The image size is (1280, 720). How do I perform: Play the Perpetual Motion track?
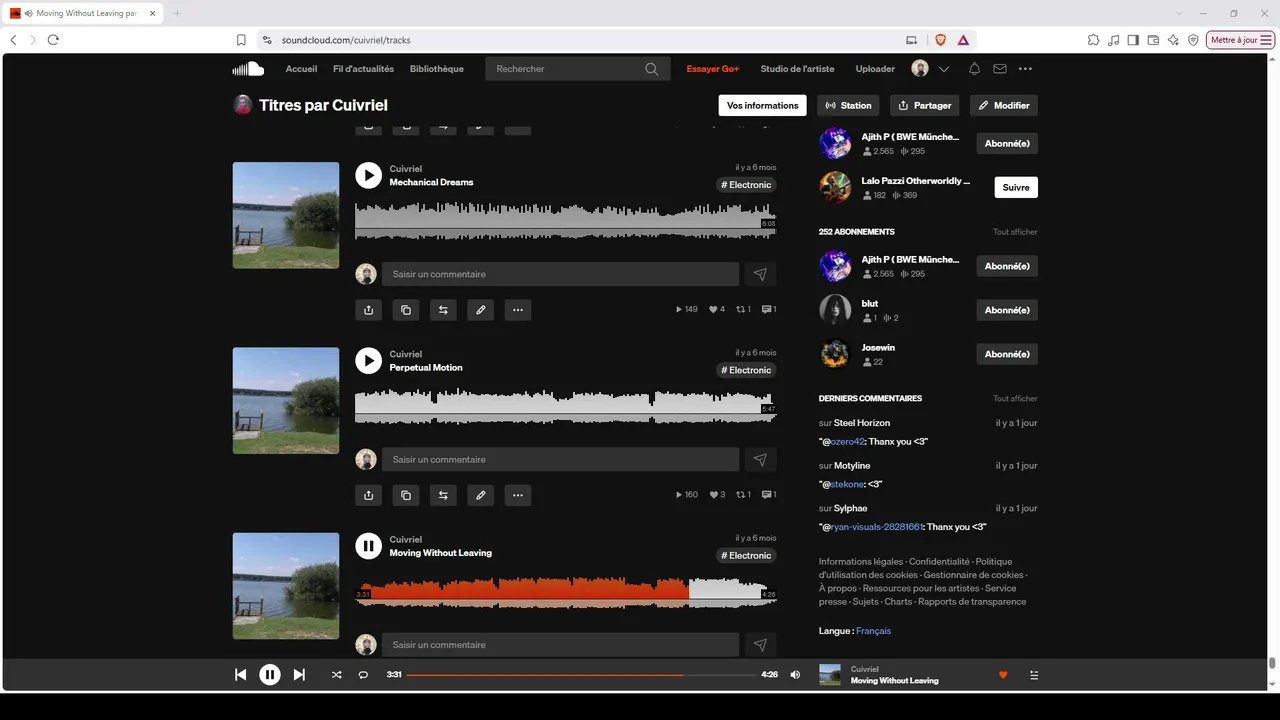tap(369, 360)
